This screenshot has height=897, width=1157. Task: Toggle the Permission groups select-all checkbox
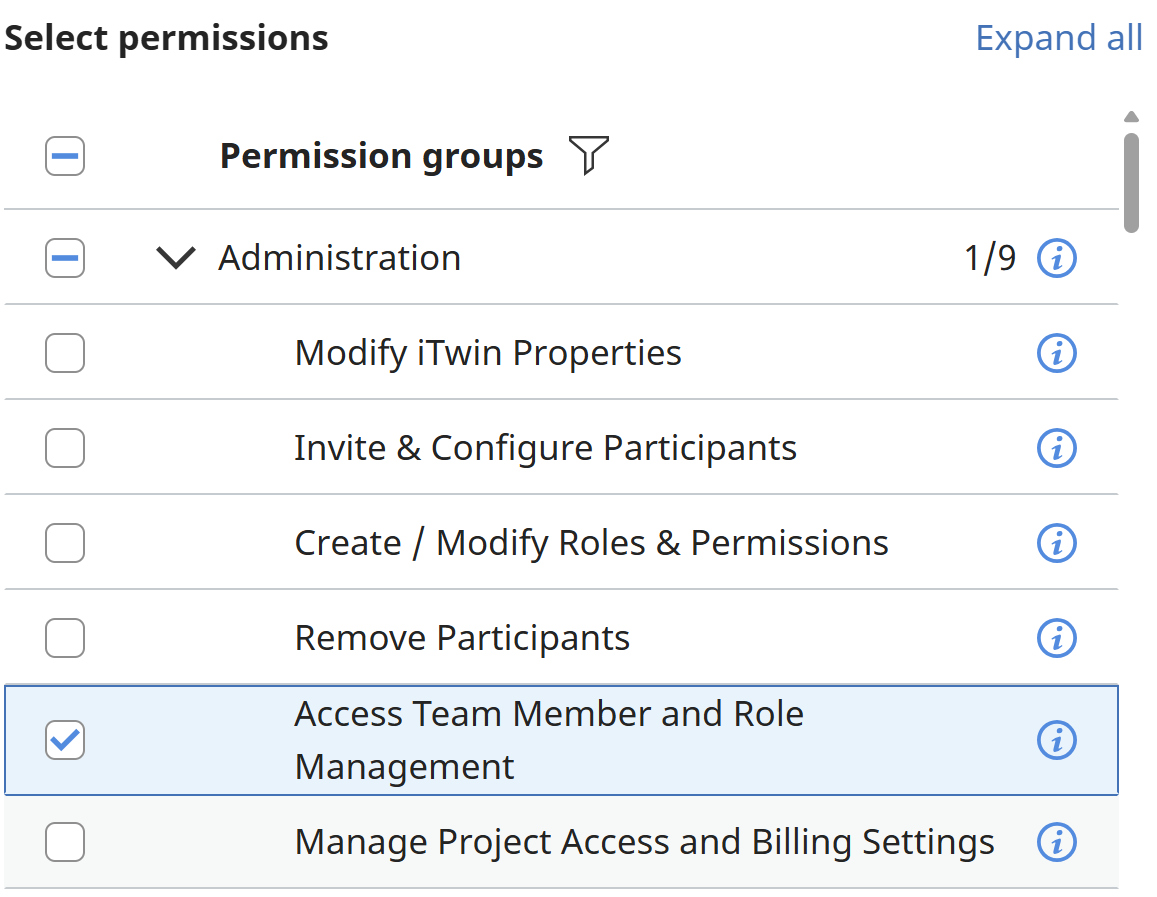(x=65, y=156)
